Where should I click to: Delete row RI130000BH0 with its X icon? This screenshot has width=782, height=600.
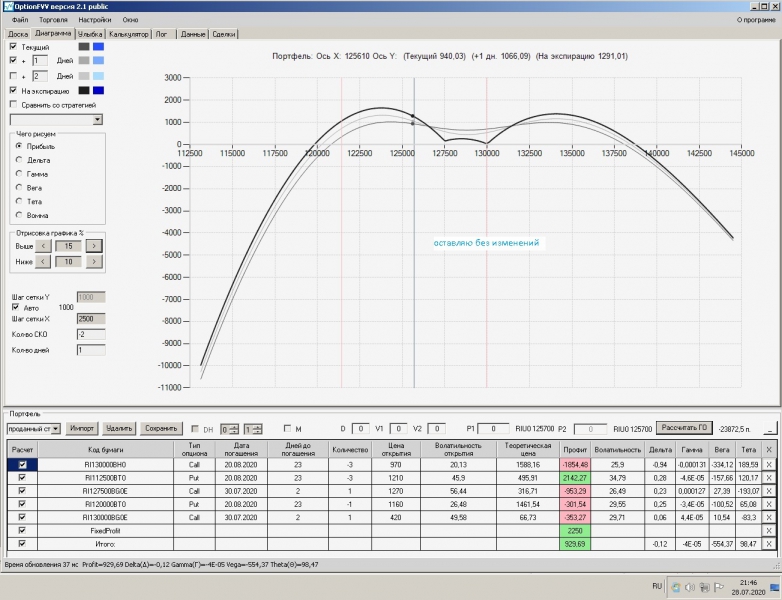click(x=768, y=465)
